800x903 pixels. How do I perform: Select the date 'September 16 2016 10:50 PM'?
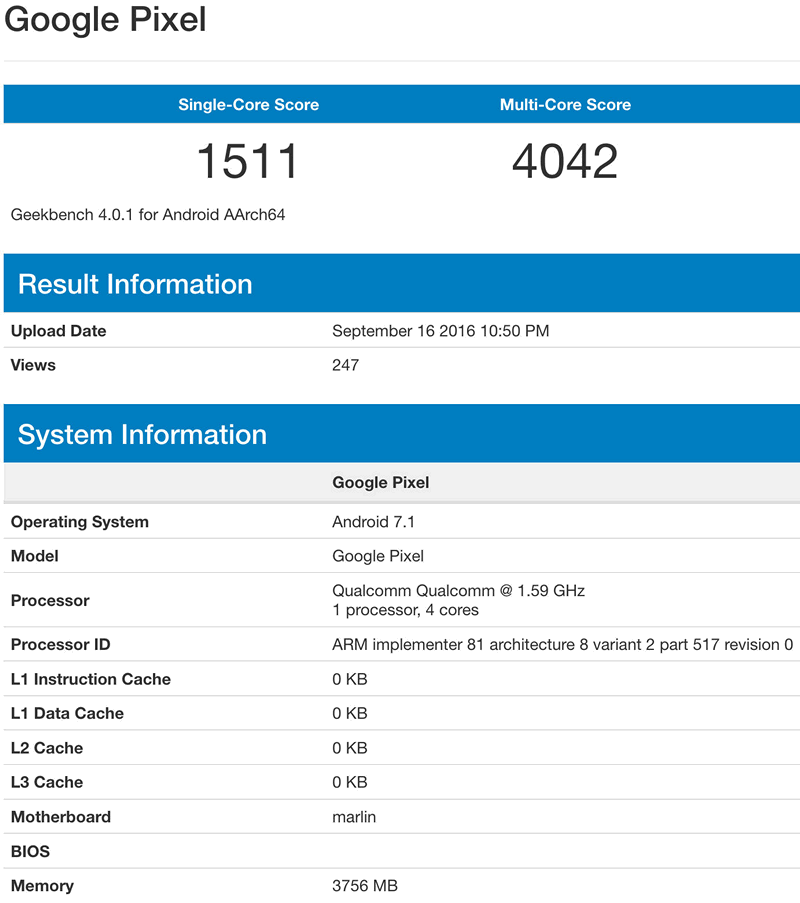(x=441, y=331)
